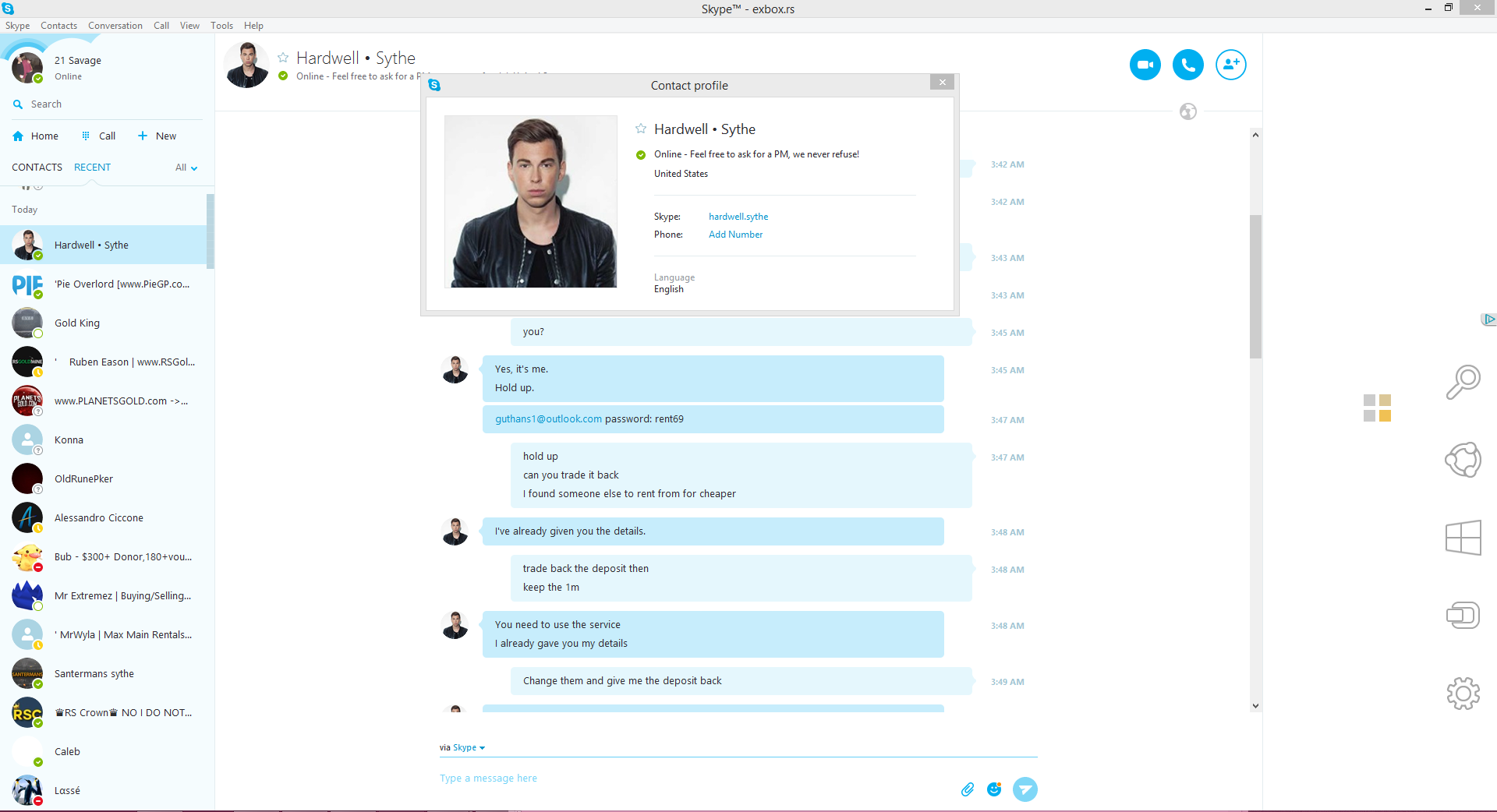The width and height of the screenshot is (1497, 812).
Task: Click Hardwell avatar in conversation header
Action: click(x=246, y=65)
